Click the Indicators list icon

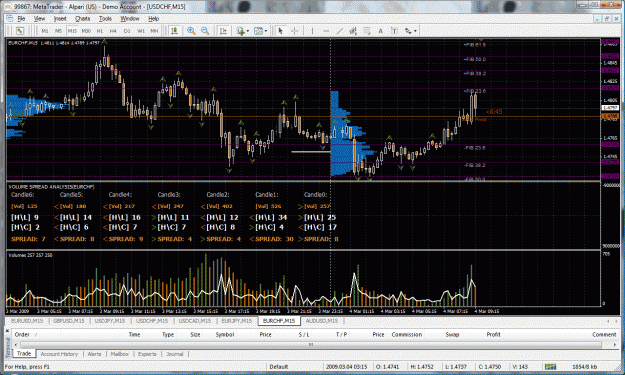click(240, 31)
